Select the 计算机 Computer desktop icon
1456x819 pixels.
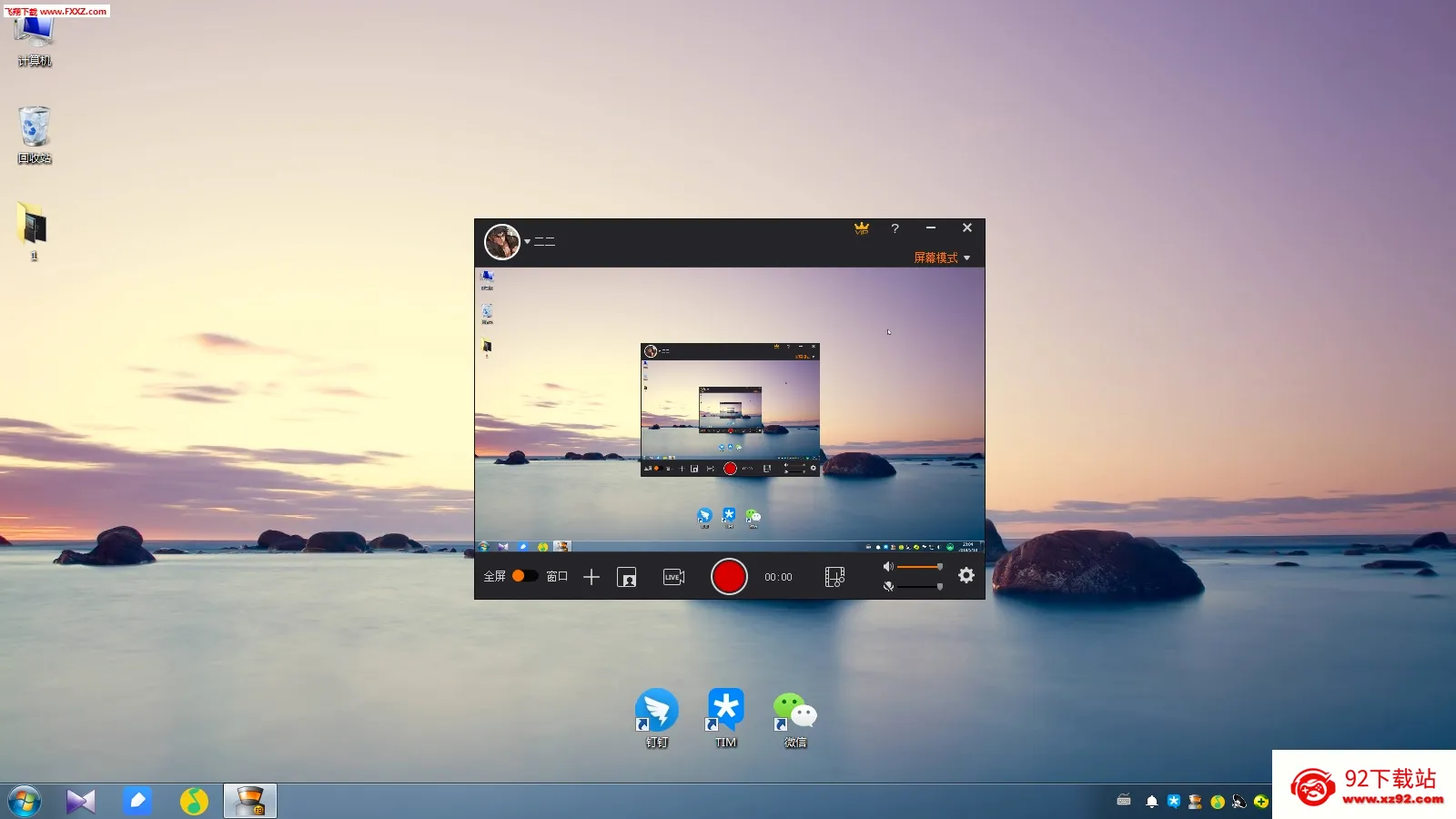click(35, 41)
